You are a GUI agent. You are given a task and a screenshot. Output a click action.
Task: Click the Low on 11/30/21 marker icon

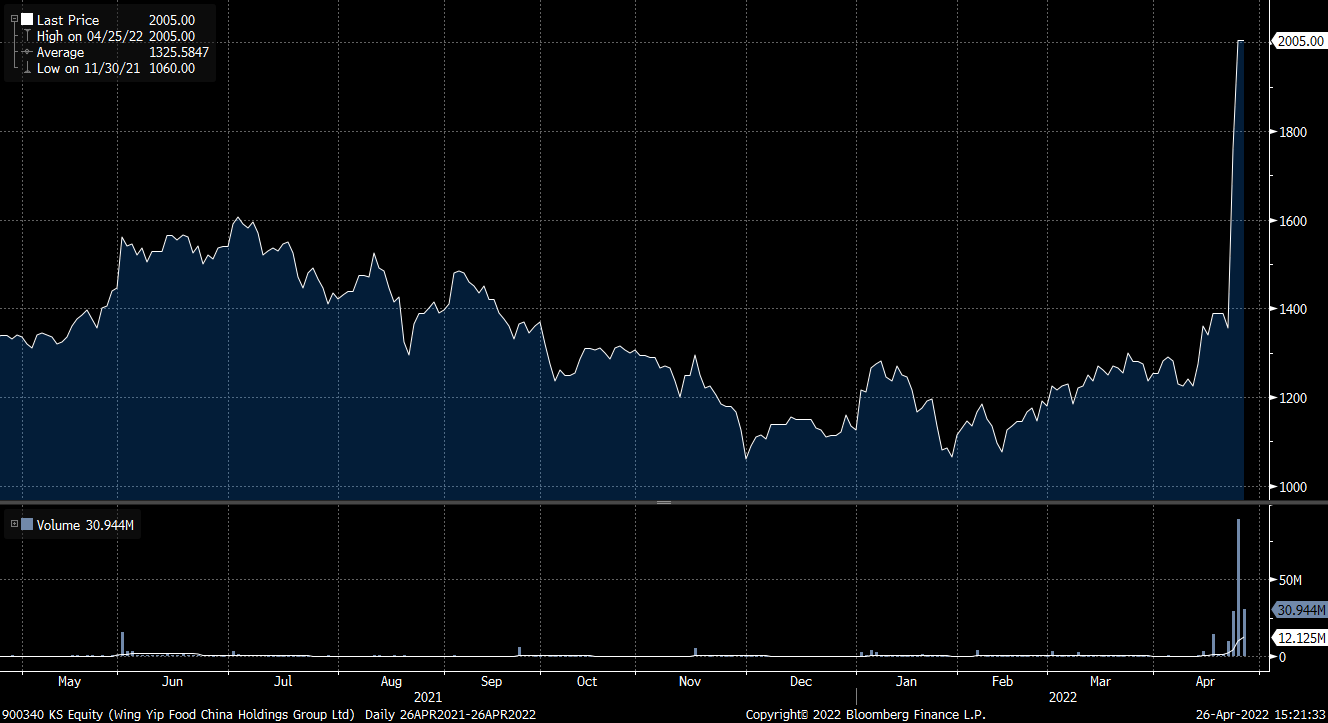click(x=27, y=67)
